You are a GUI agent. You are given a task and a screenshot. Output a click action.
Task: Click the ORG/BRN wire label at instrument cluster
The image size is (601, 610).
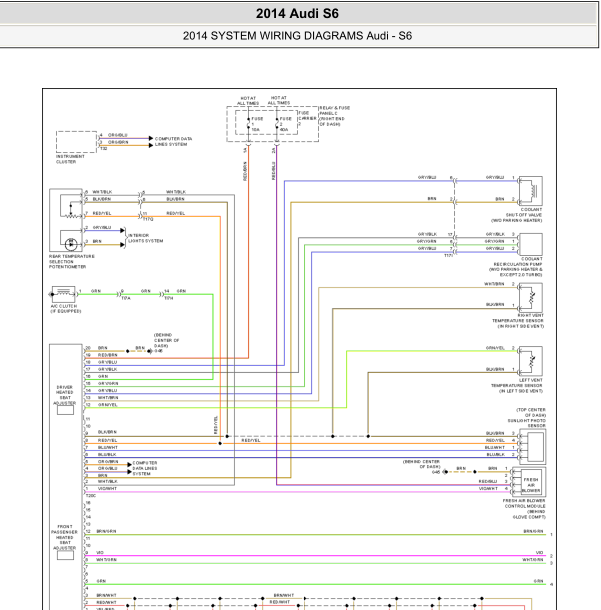coord(118,142)
